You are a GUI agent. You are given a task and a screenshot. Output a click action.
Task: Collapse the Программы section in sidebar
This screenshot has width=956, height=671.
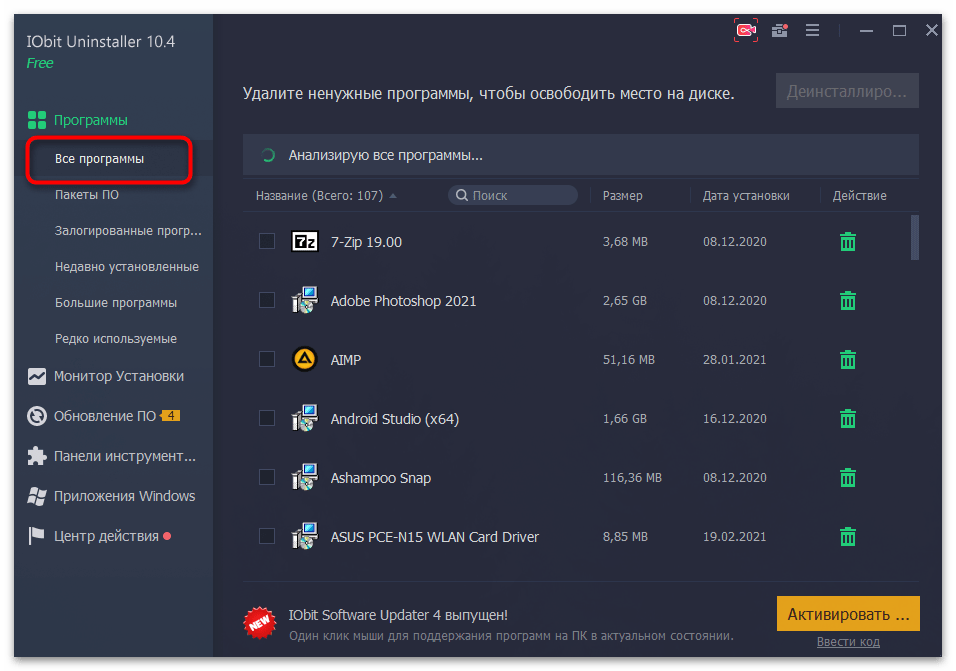tap(90, 120)
